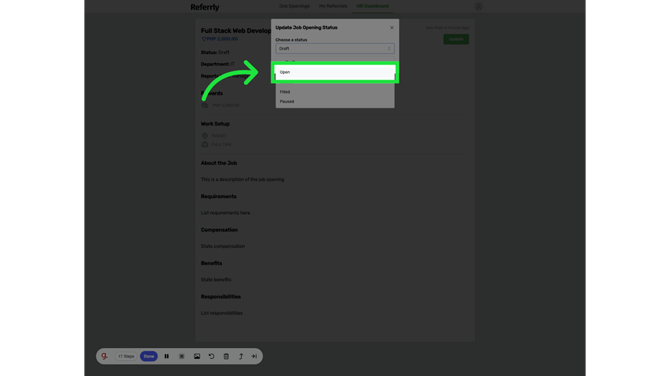Click the 'Work Setup' heading
Screen dimensions: 670x376
(215, 124)
